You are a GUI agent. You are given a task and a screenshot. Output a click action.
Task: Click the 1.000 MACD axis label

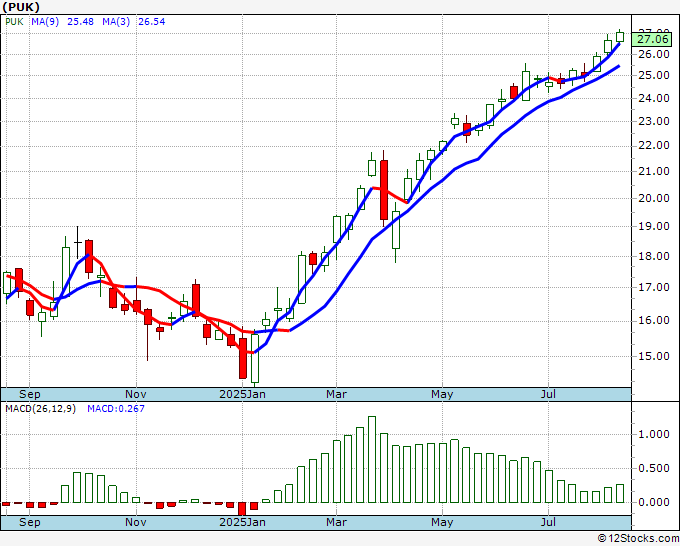point(654,435)
